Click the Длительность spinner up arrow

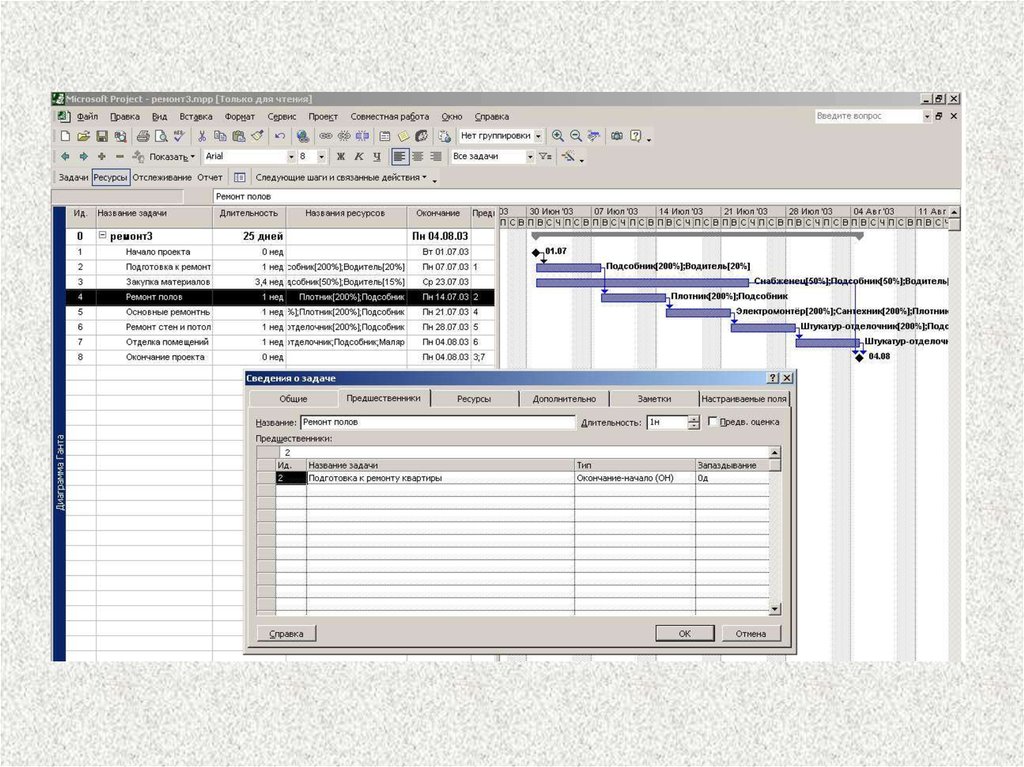[693, 418]
